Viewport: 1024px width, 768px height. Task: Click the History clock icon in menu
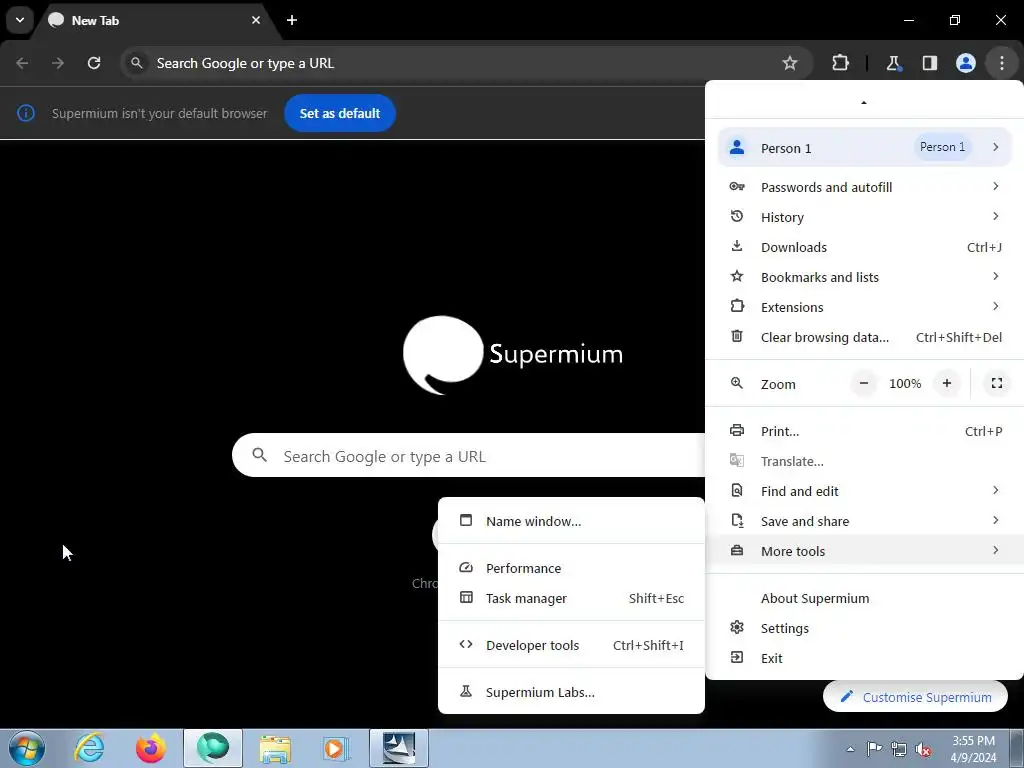pyautogui.click(x=737, y=216)
